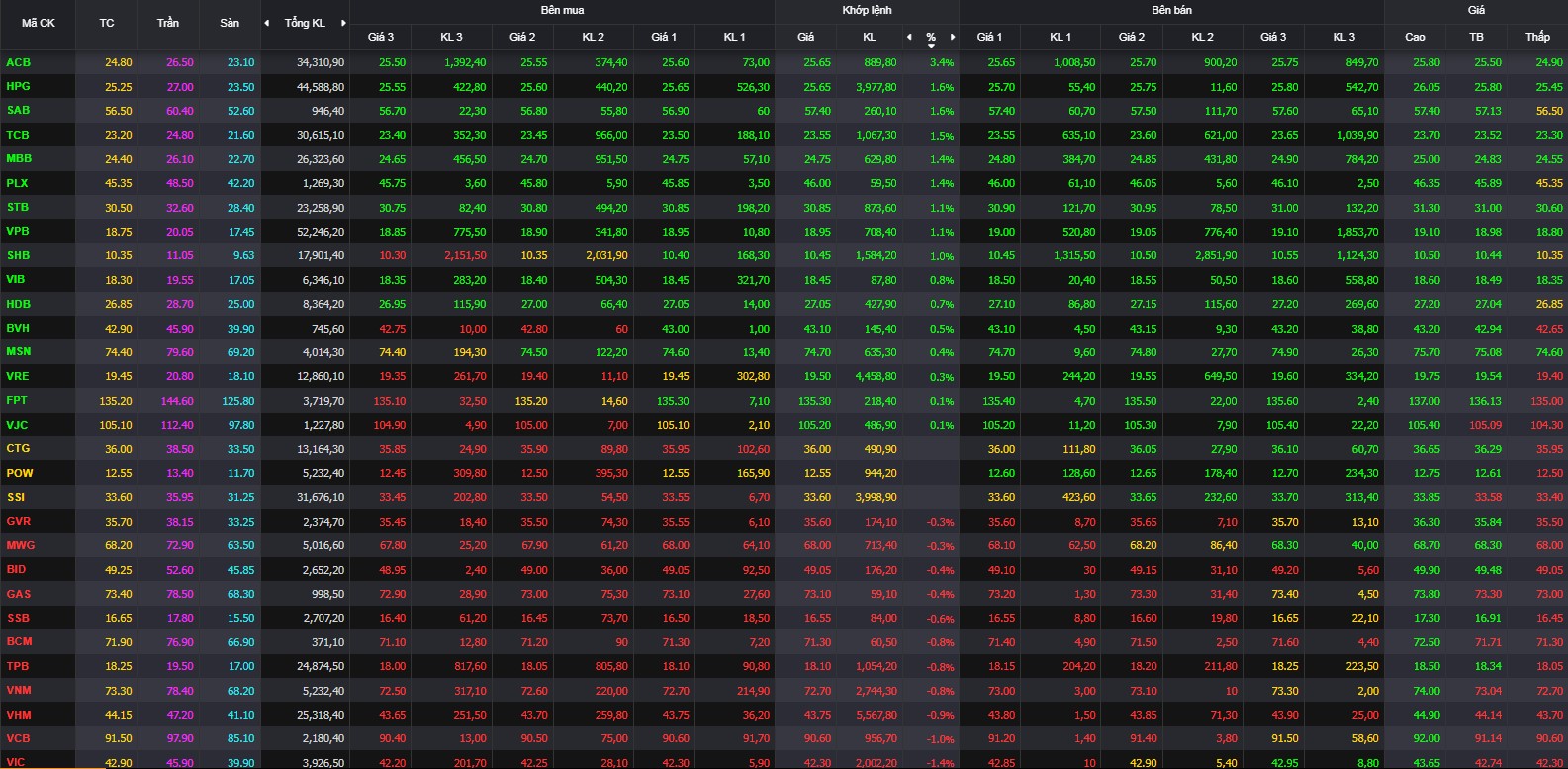Click HPG matched volume 3,977,80
The image size is (1568, 769).
pos(873,87)
